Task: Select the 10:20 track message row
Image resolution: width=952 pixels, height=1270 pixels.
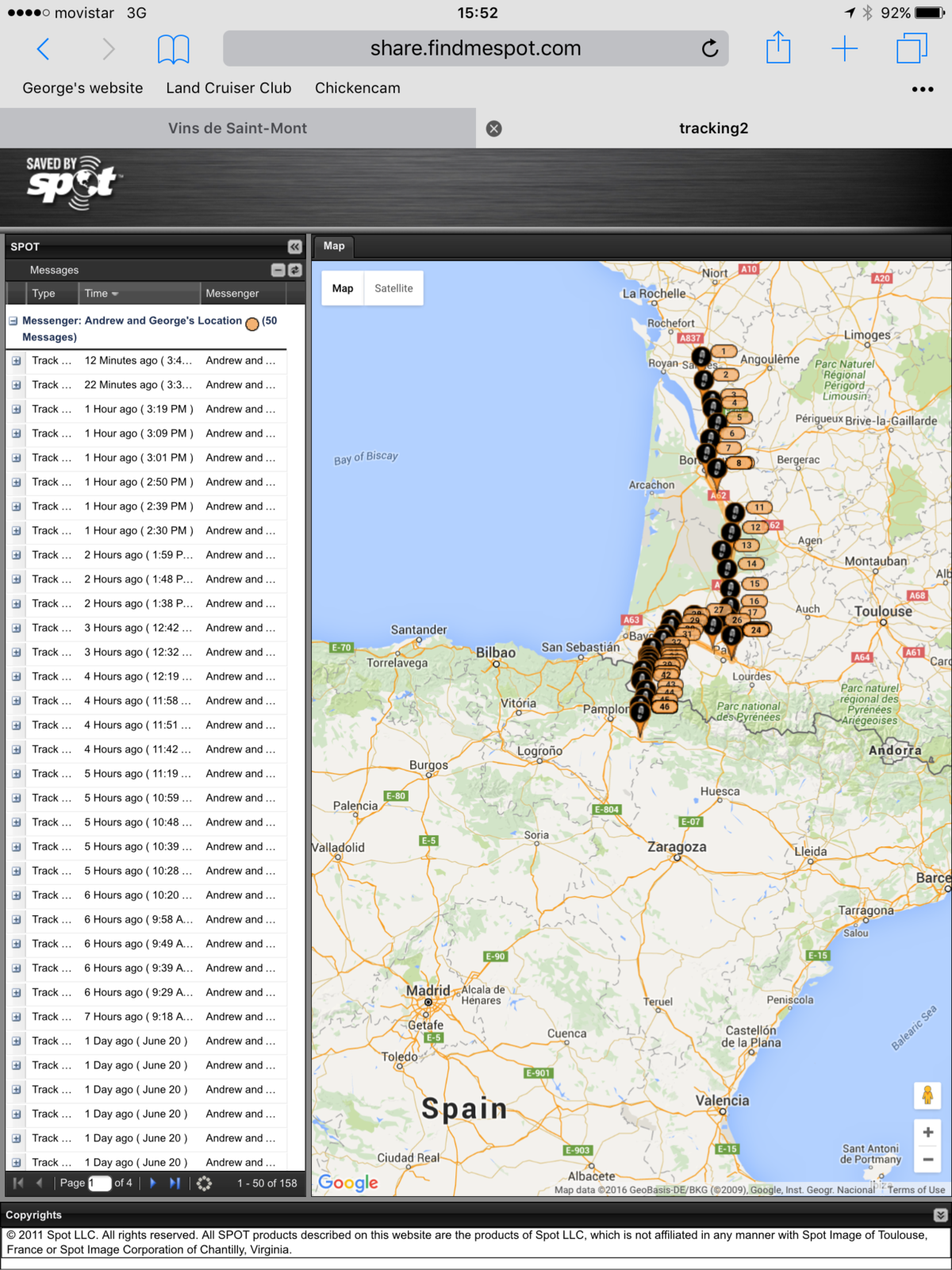Action: click(147, 895)
